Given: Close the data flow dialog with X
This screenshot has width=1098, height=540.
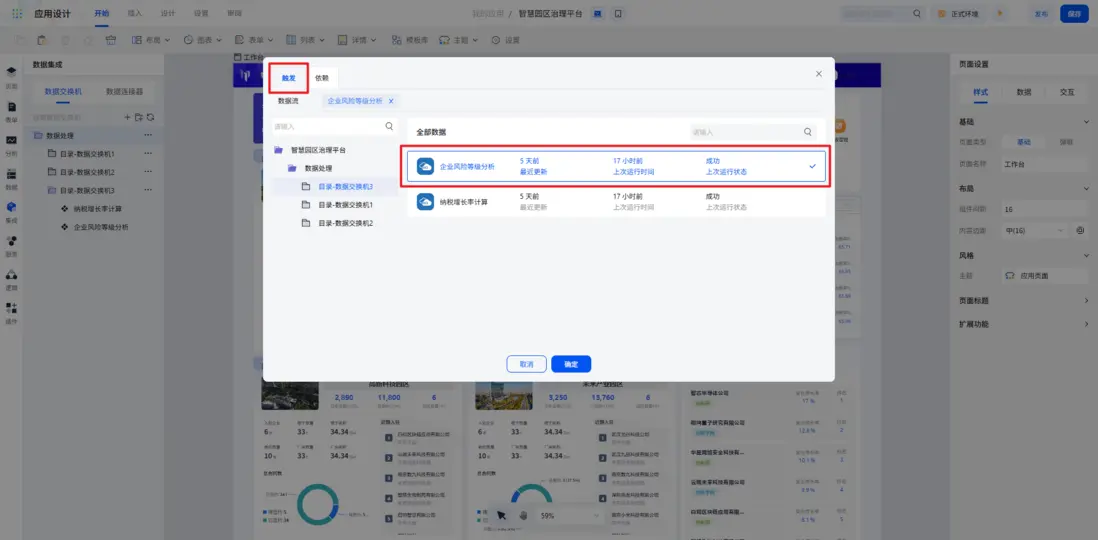Looking at the screenshot, I should tap(819, 74).
